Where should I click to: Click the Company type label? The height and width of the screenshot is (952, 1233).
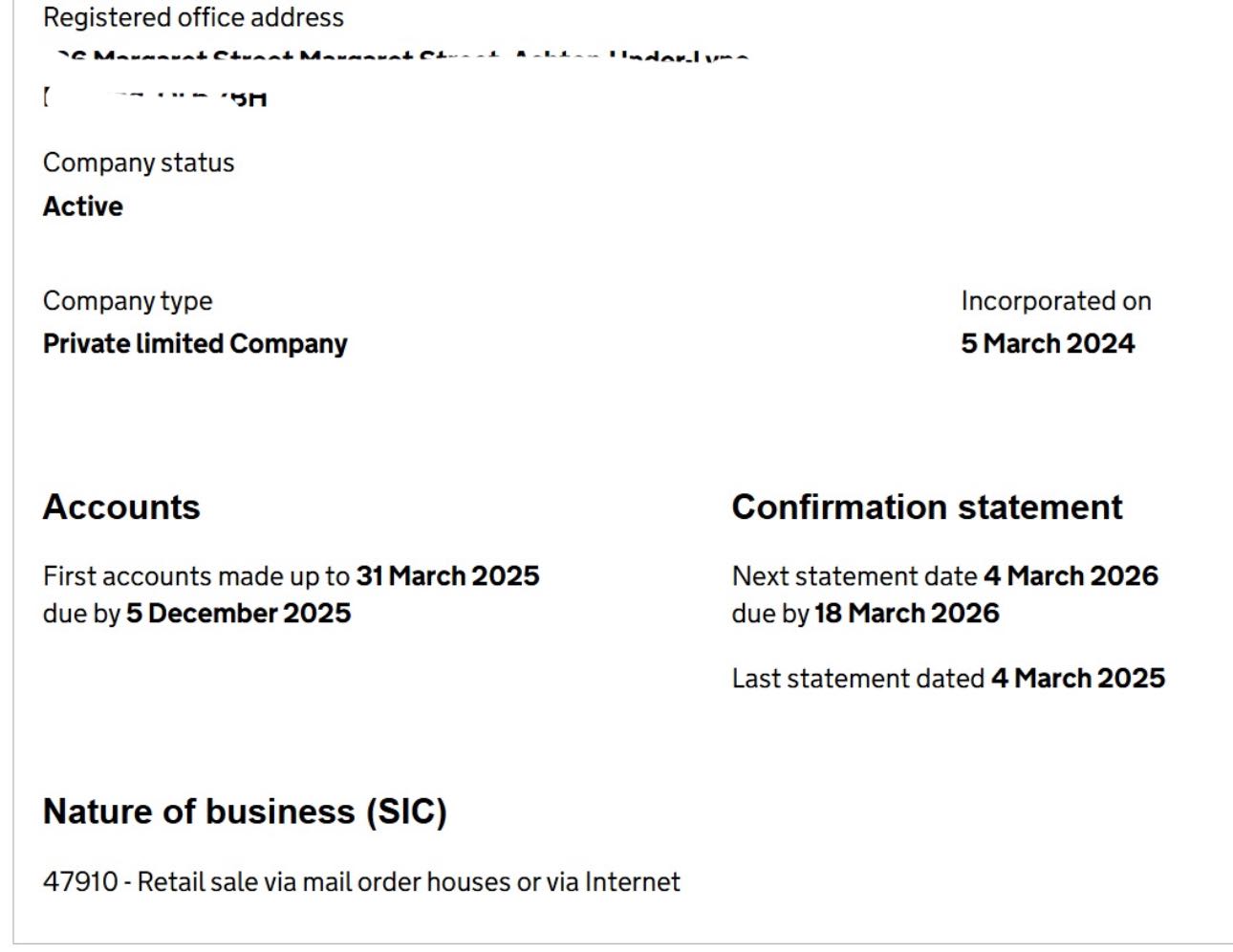tap(127, 301)
